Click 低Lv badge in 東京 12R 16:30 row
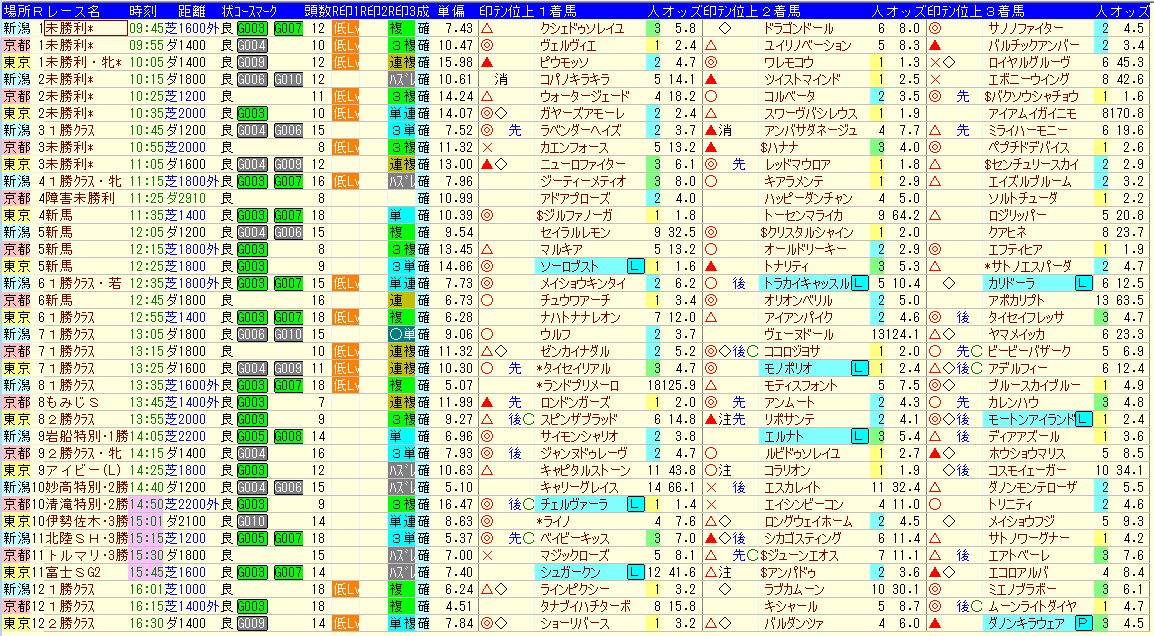1154x636 pixels. 345,623
